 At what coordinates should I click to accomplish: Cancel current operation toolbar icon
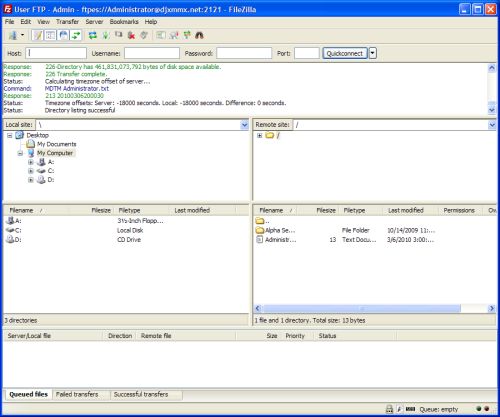[x=119, y=34]
